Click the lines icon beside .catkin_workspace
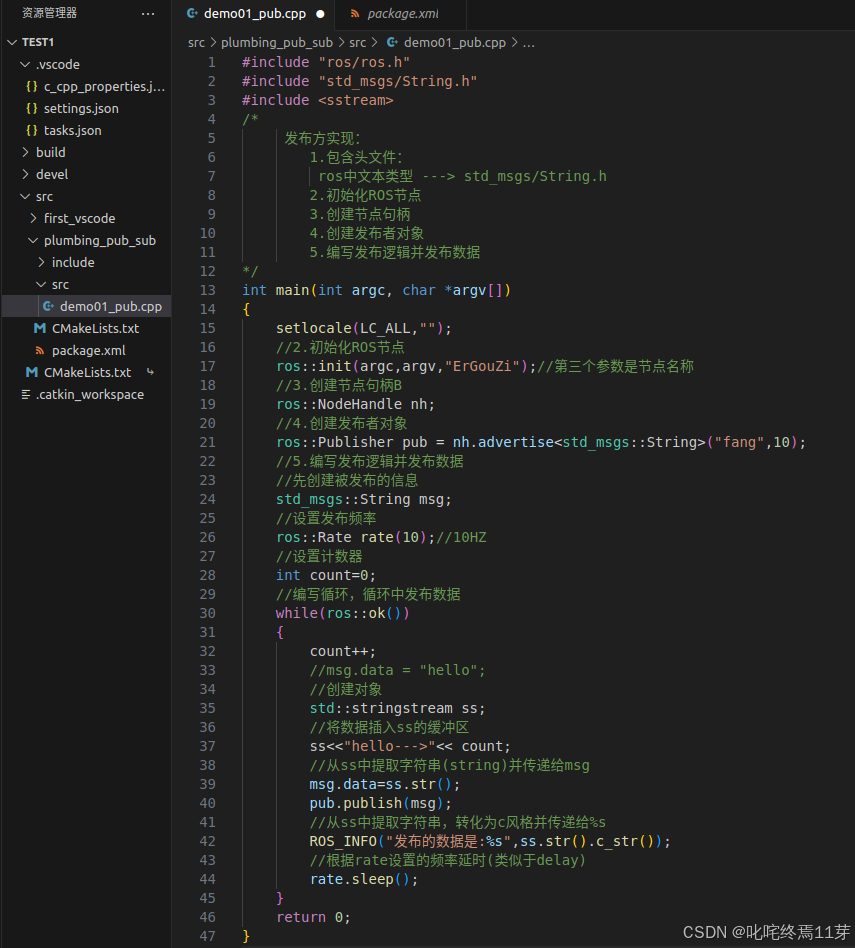855x948 pixels. coord(26,394)
